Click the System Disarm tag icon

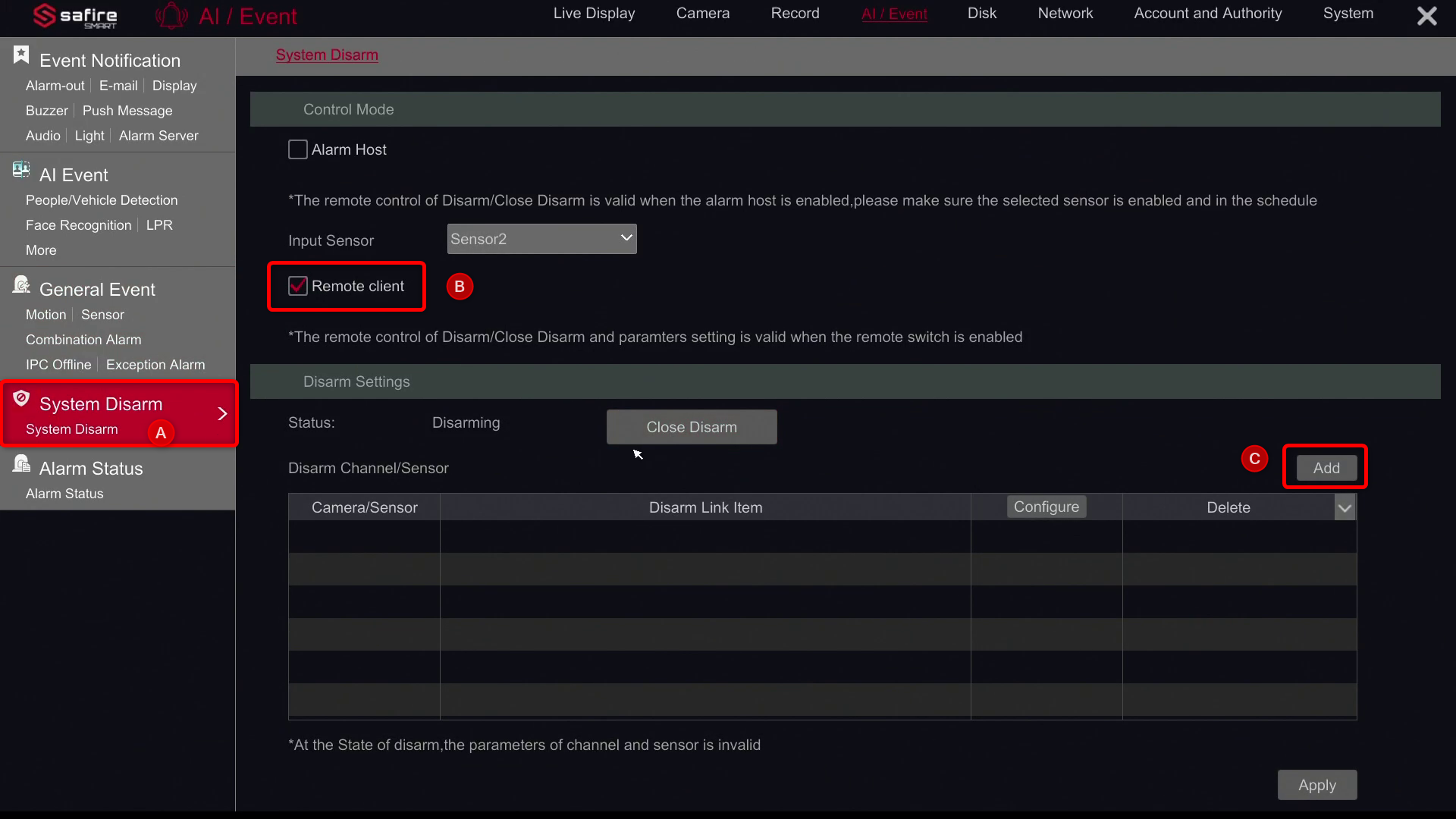20,397
